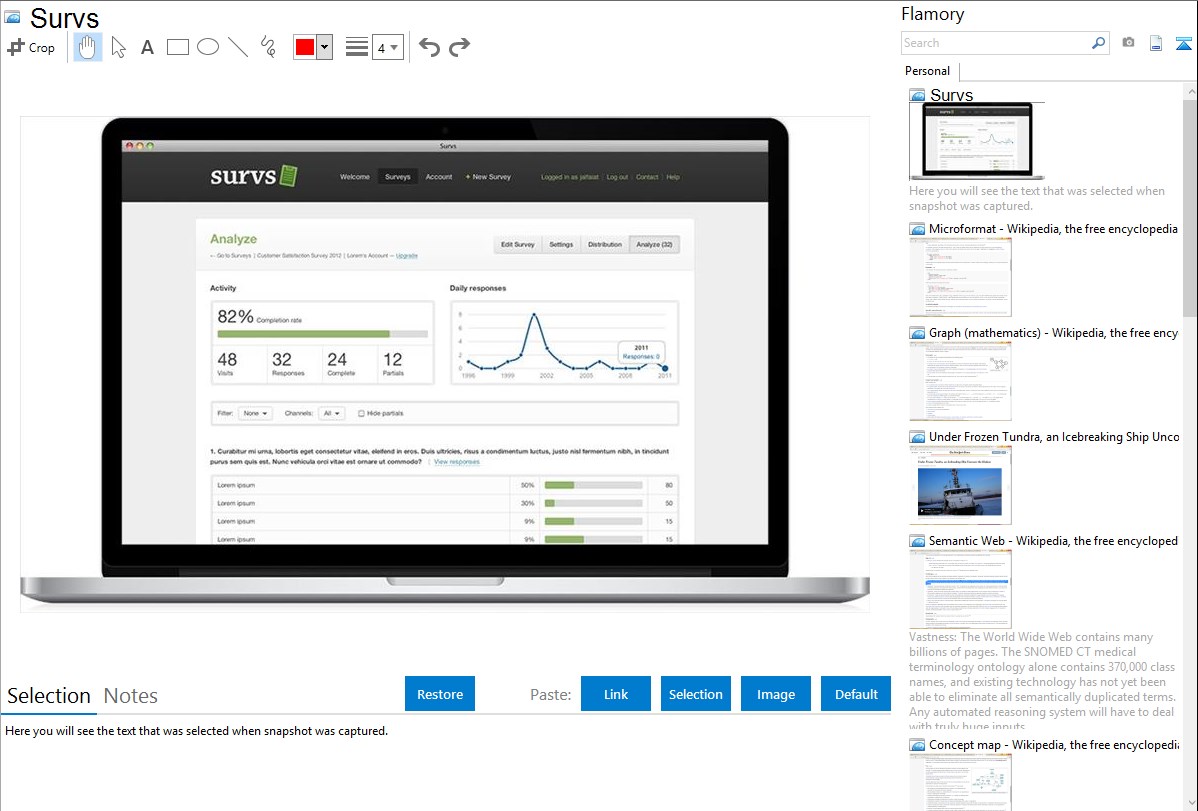The height and width of the screenshot is (811, 1198).
Task: Click icon beside Graph (mathematics) title
Action: [x=917, y=333]
